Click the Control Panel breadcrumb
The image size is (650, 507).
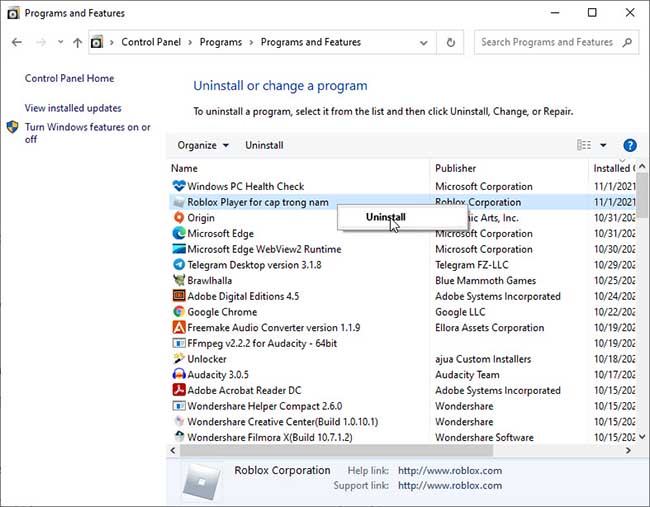point(151,42)
